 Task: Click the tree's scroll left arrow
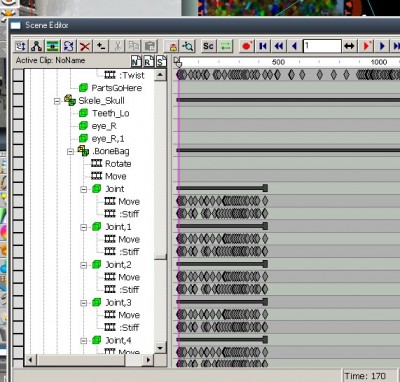coord(30,360)
